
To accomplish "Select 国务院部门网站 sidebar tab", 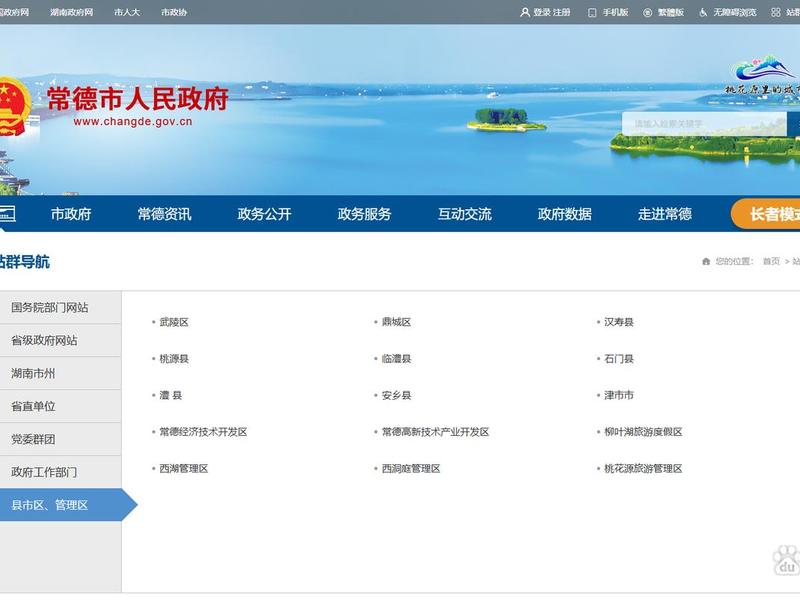I will (x=60, y=308).
